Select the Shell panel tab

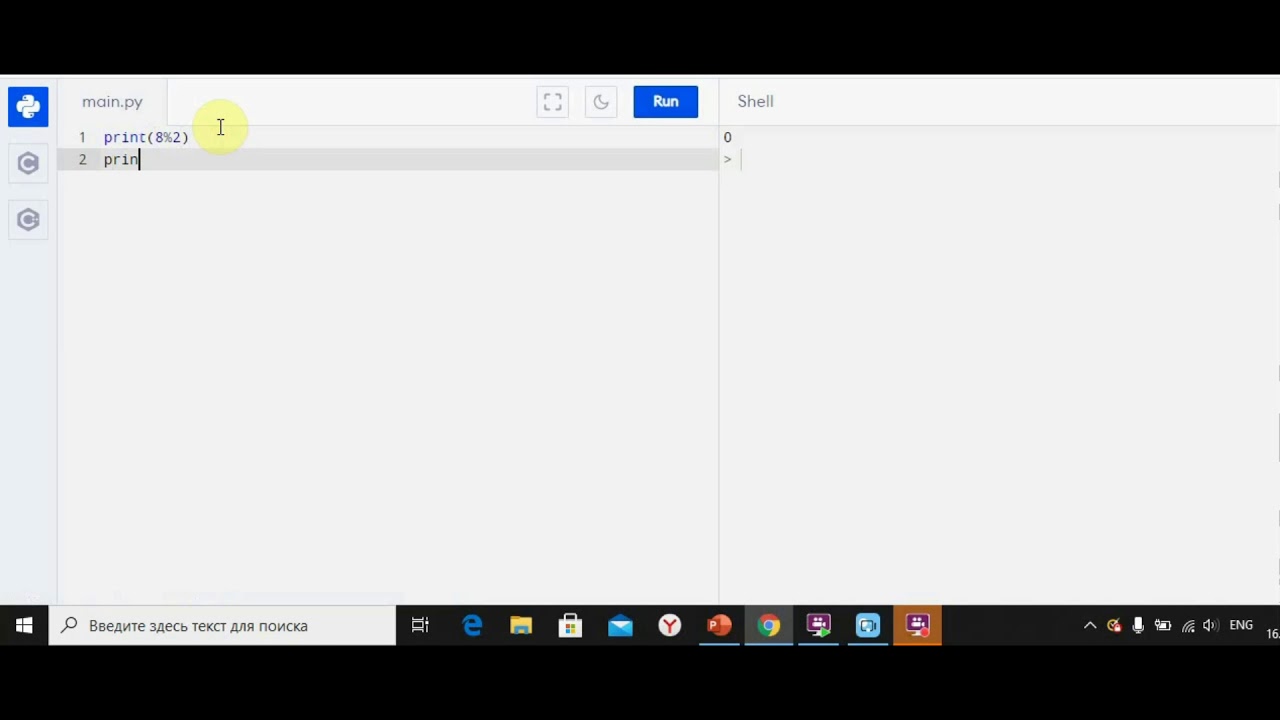click(756, 101)
